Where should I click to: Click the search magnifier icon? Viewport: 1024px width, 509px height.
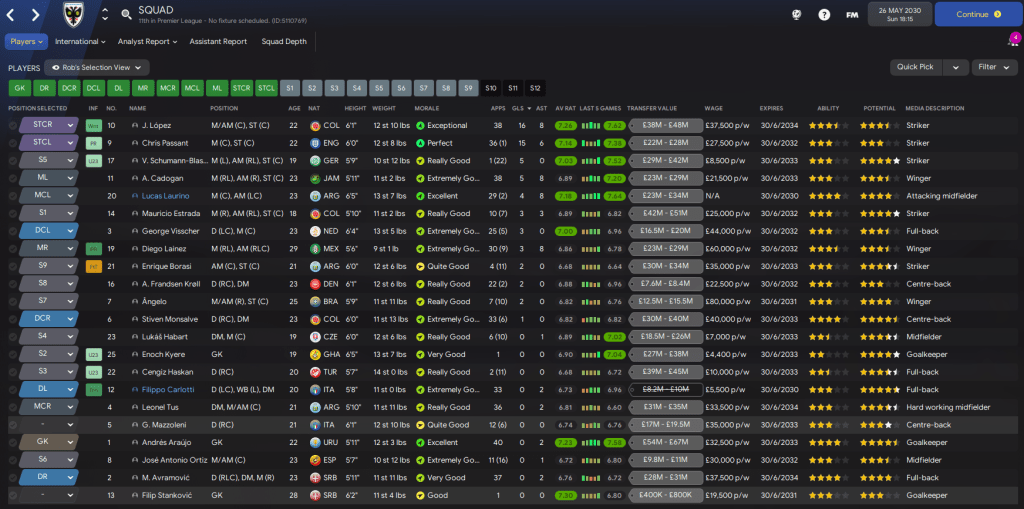(126, 15)
